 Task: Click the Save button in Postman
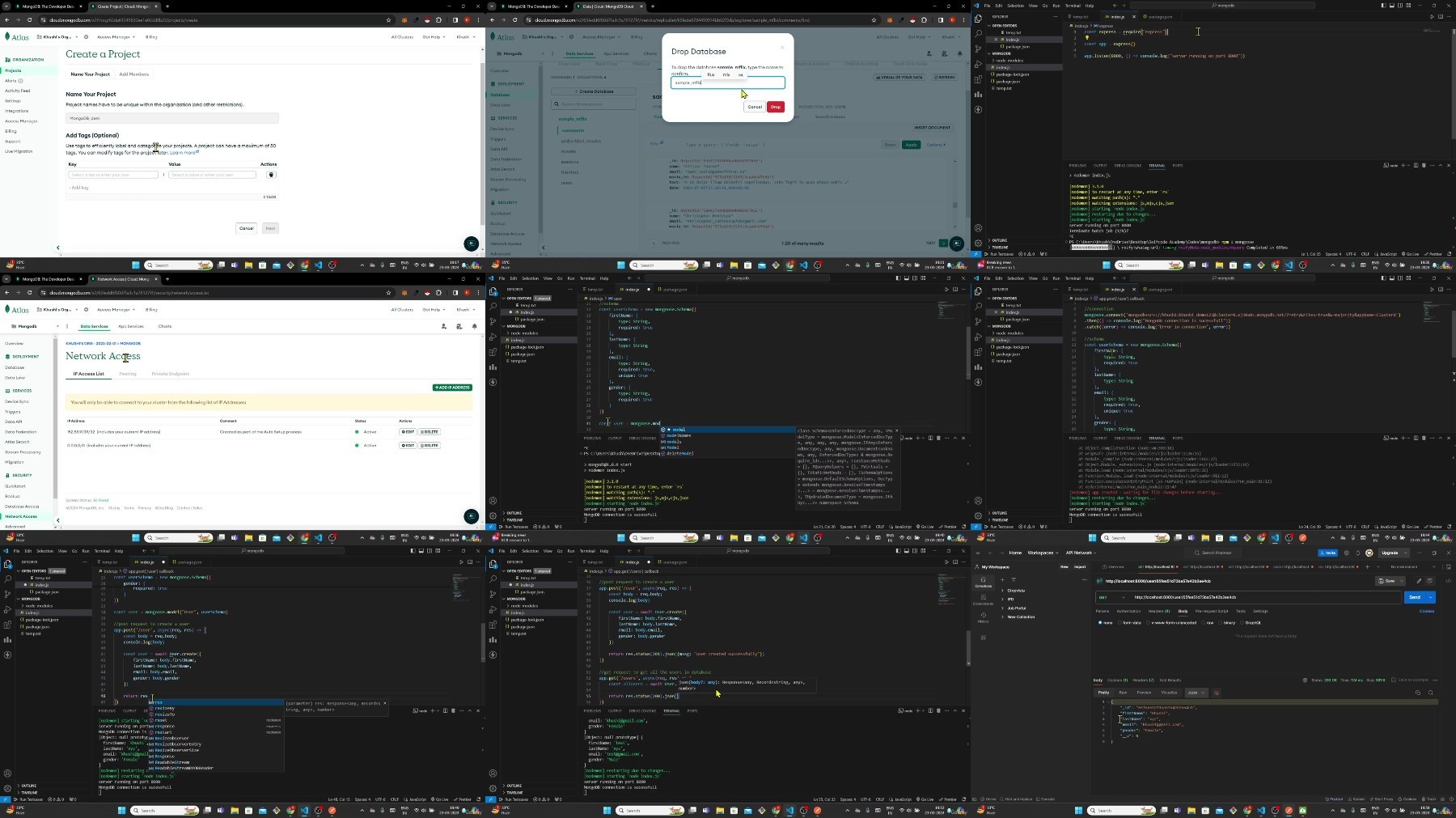click(x=1387, y=581)
